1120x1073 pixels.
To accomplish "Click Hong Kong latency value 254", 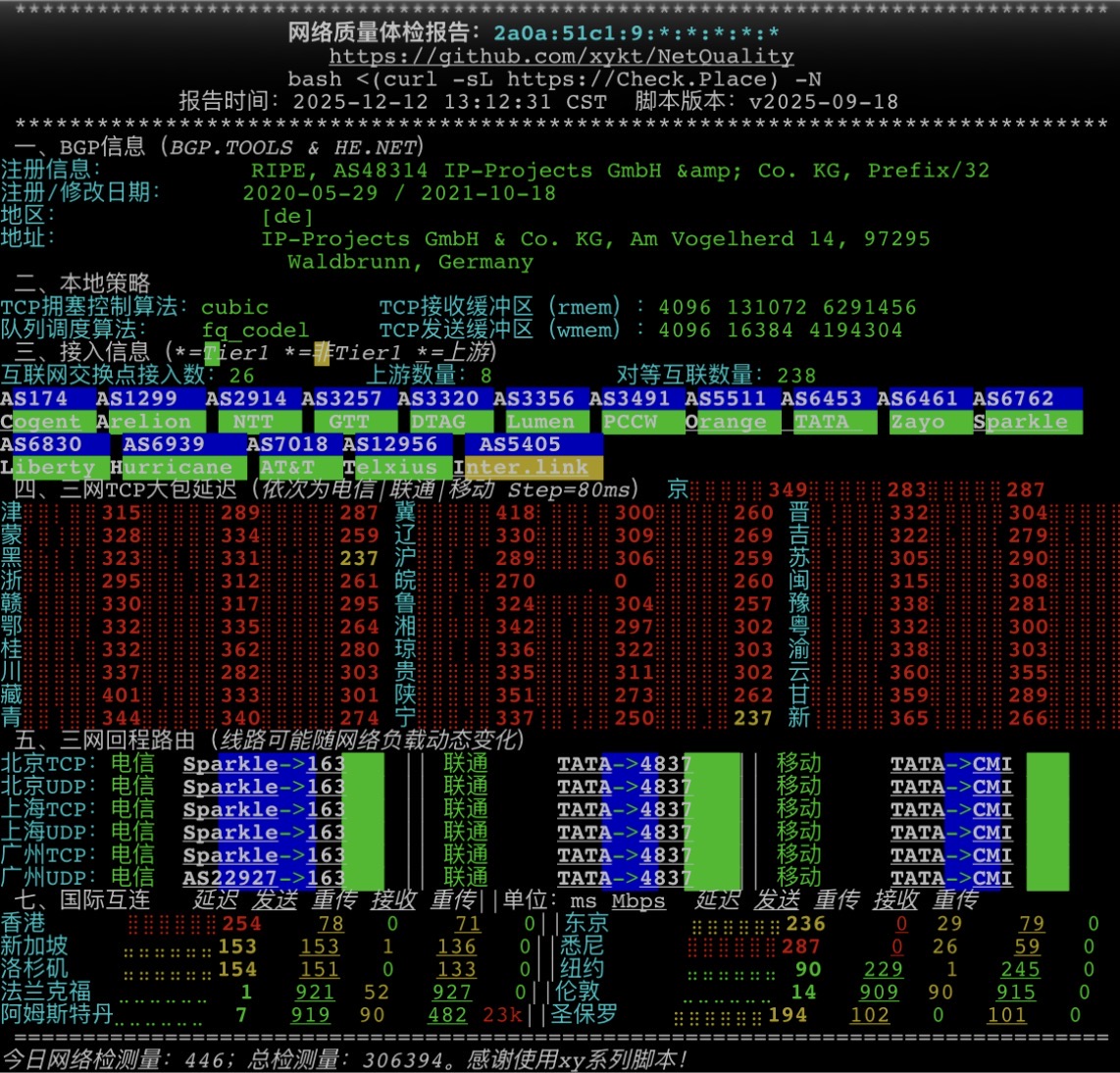I will point(241,924).
